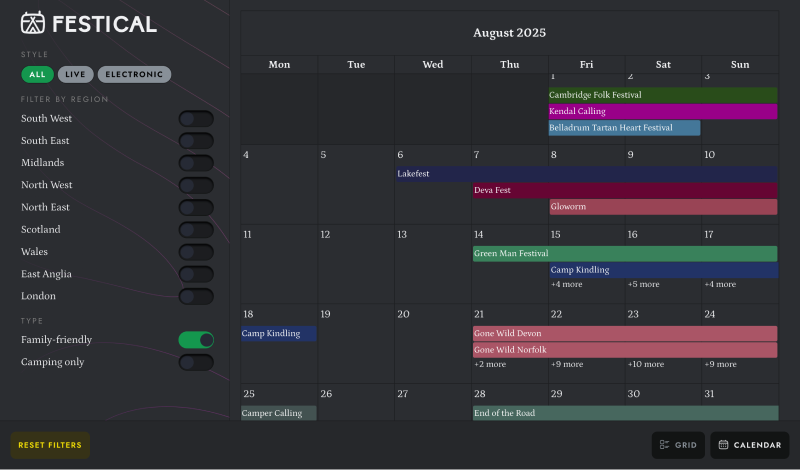Open the Cambridge Folk Festival event
Viewport: 800px width, 470px height.
pos(663,95)
